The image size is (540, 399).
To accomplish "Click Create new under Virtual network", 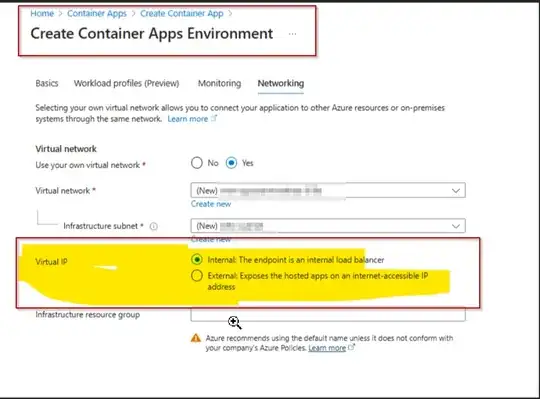I will tap(211, 204).
